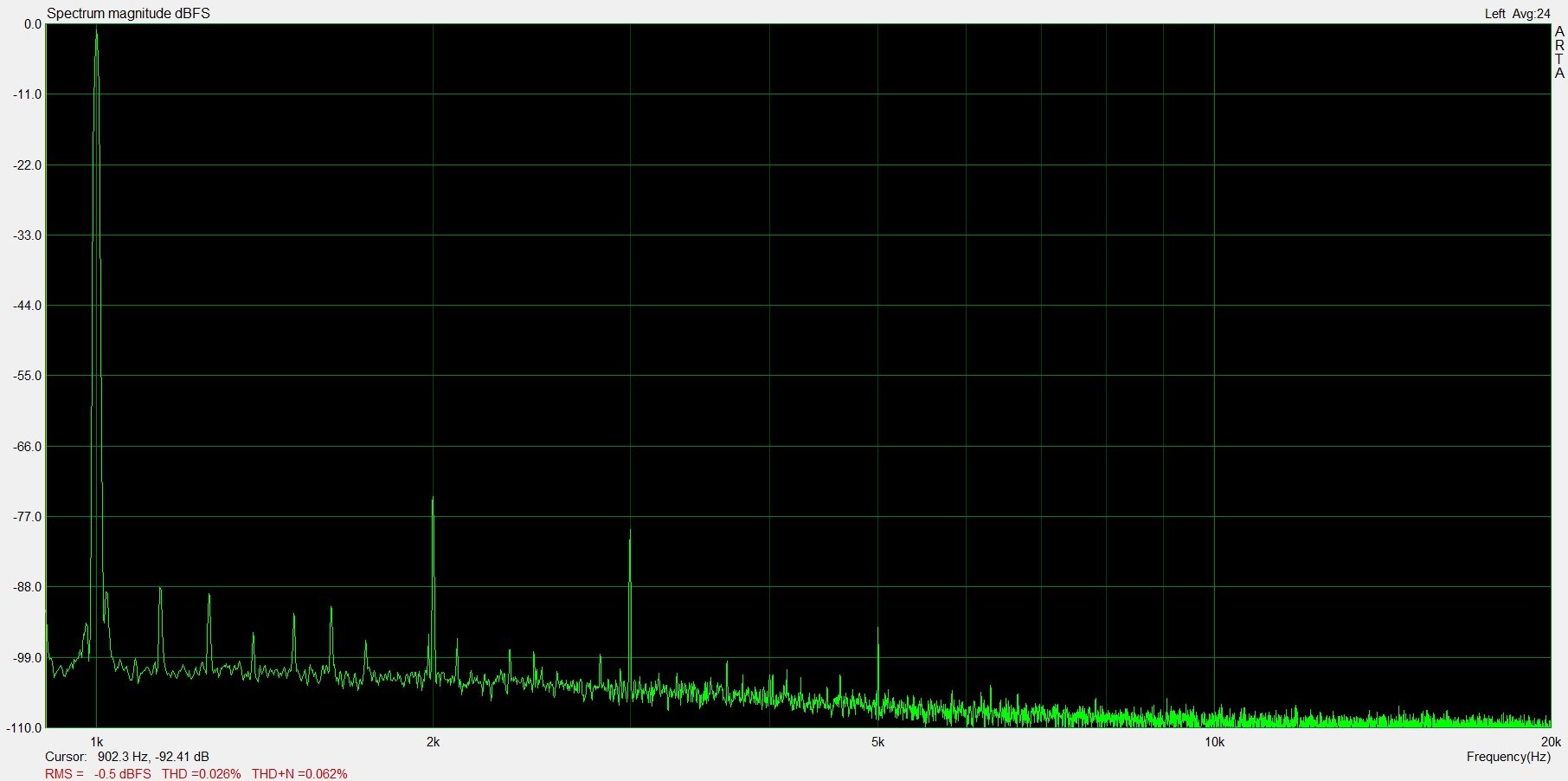The image size is (1568, 781).
Task: Click the cursor readout '902.3 Hz, -92.41 dB'
Action: click(153, 757)
